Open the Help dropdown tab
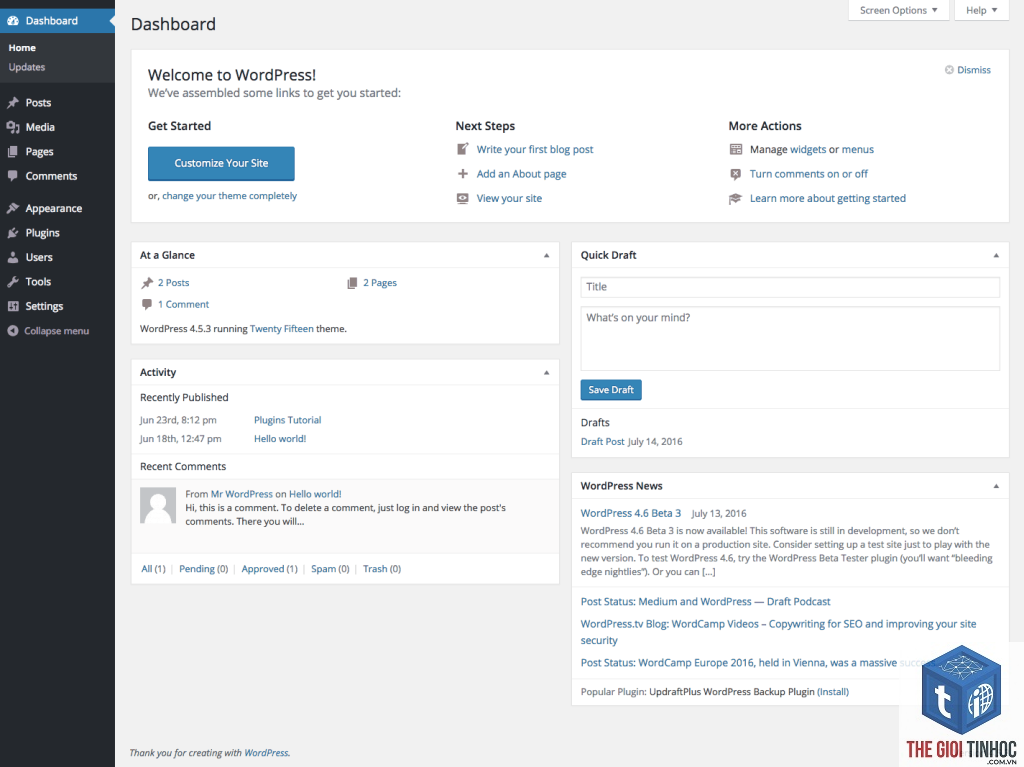This screenshot has width=1024, height=767. coord(981,10)
